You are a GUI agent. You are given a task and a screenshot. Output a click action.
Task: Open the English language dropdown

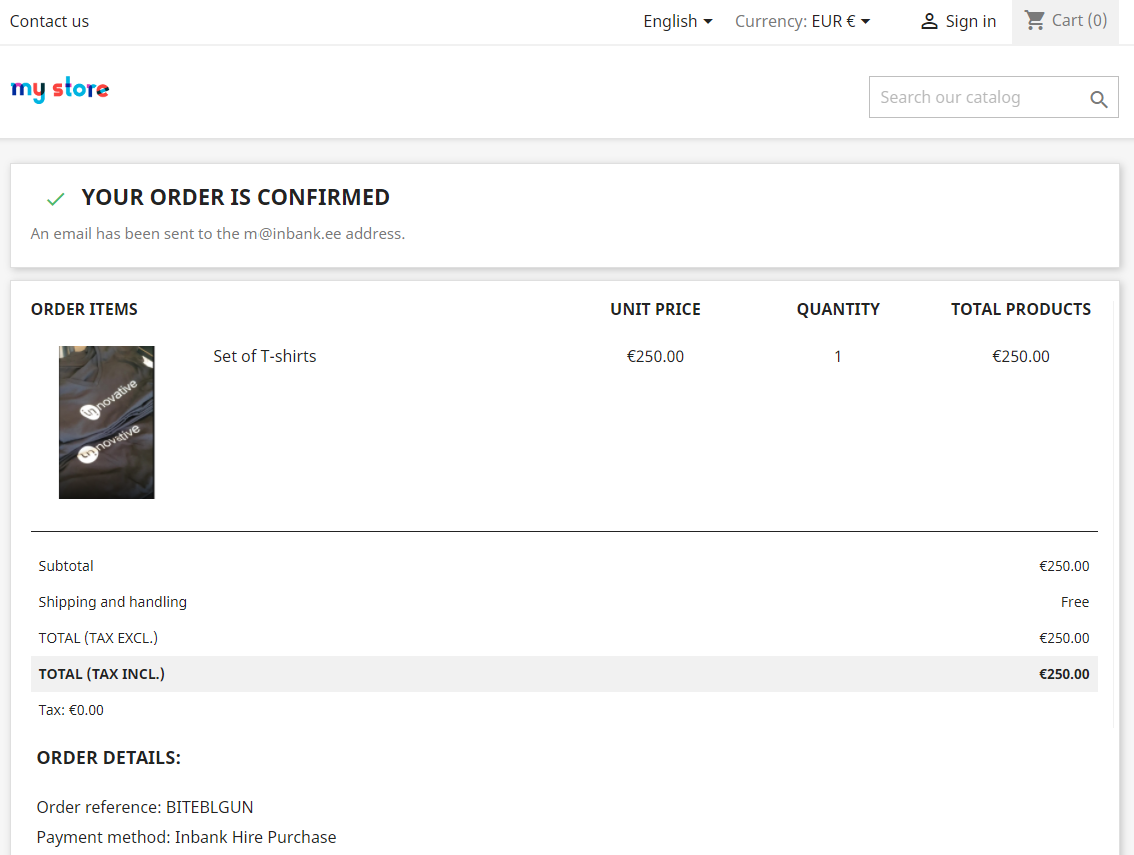677,21
